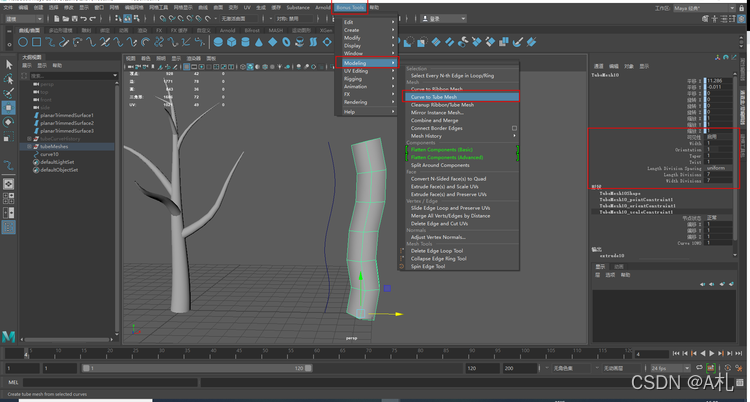Pick the Paint Selection tool

click(x=8, y=92)
